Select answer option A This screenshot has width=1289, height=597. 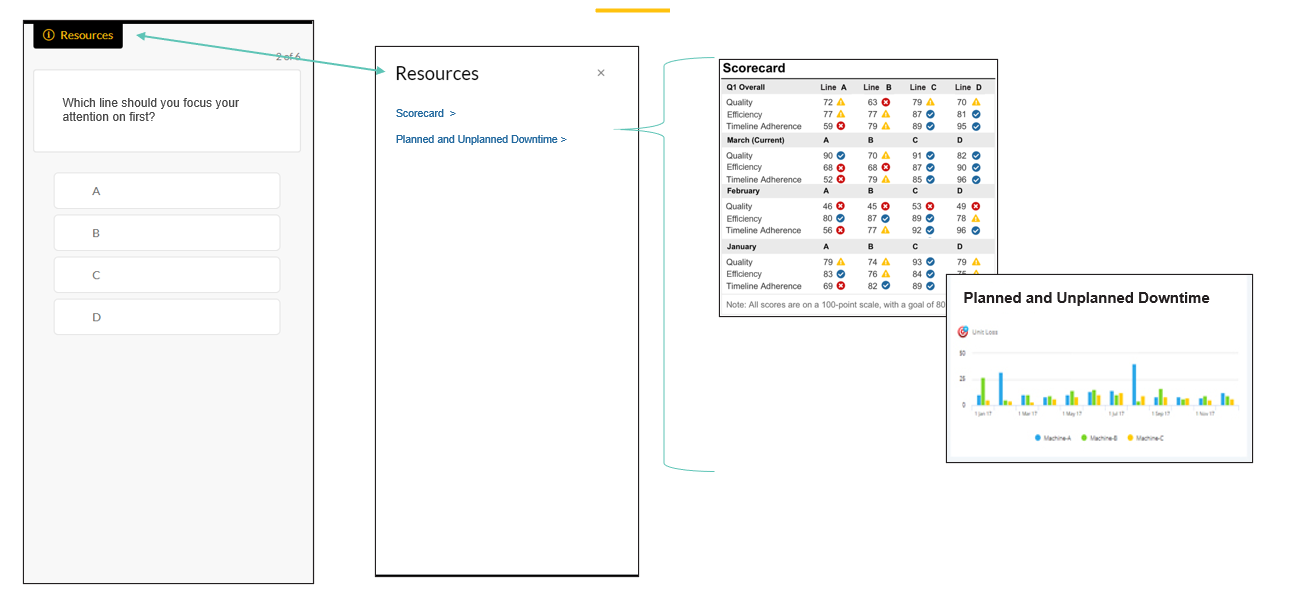(167, 191)
